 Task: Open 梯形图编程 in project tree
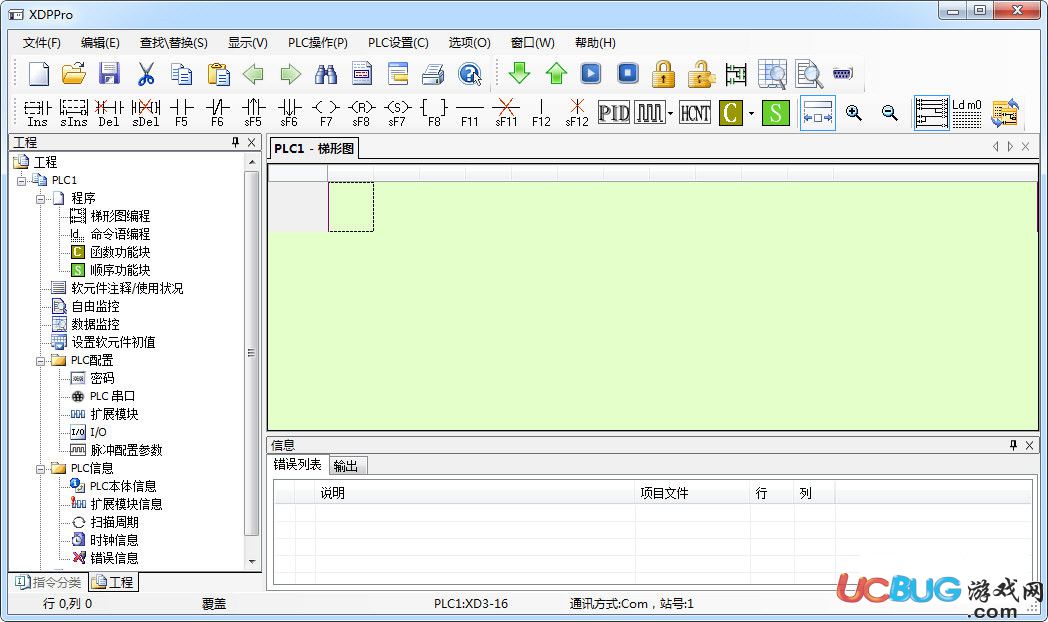tap(120, 216)
